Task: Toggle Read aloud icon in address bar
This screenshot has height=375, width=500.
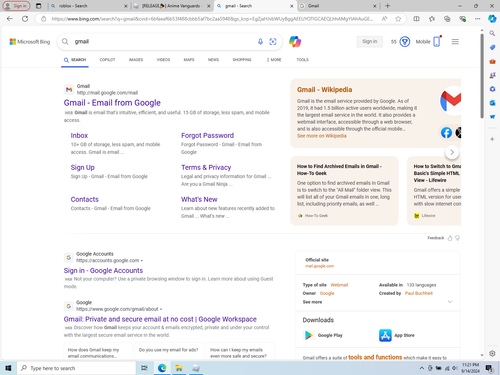Action: (x=384, y=19)
